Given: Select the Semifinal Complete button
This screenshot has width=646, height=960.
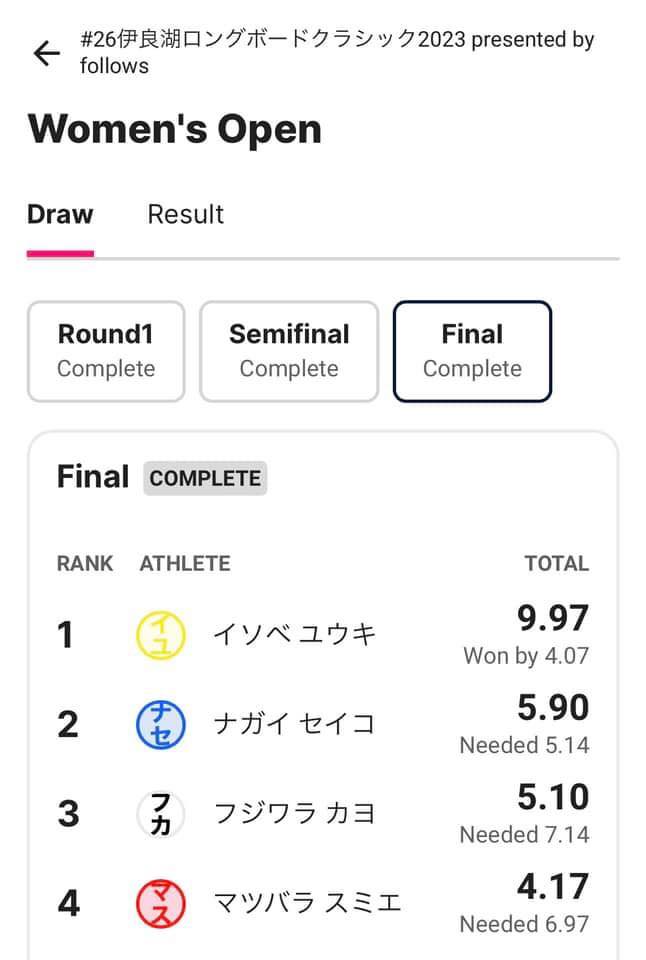Looking at the screenshot, I should pyautogui.click(x=289, y=351).
